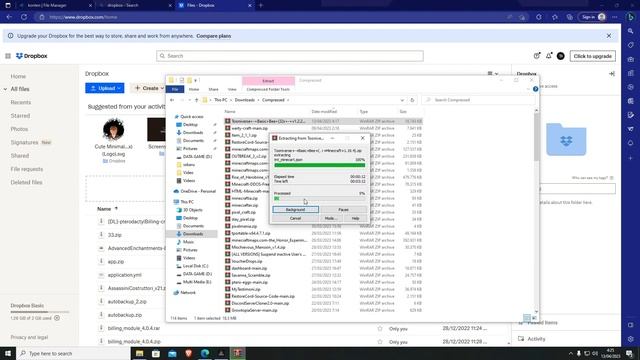Open Create dropdown in Dropbox
Viewport: 640px width, 360px height.
tap(149, 88)
